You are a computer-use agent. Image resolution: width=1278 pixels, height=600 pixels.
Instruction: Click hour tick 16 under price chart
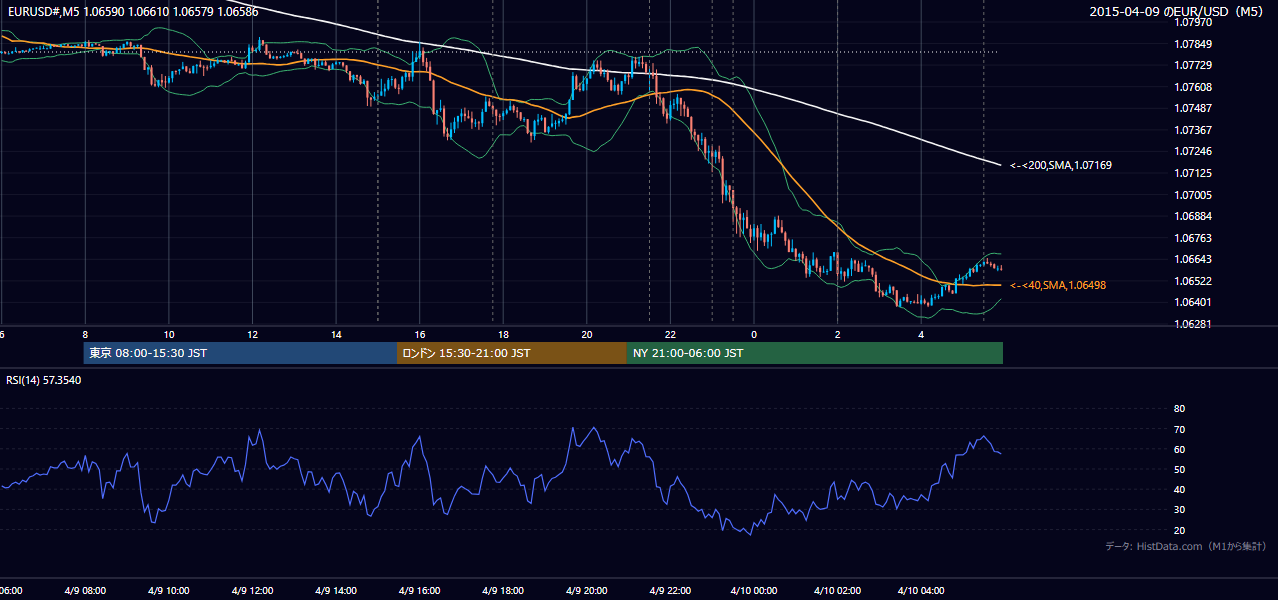click(420, 334)
